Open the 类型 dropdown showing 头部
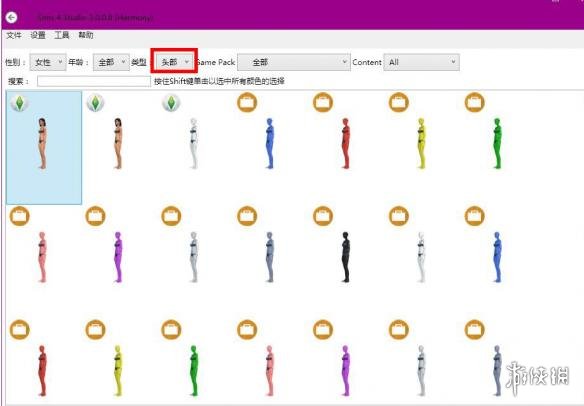584x406 pixels. tap(174, 62)
